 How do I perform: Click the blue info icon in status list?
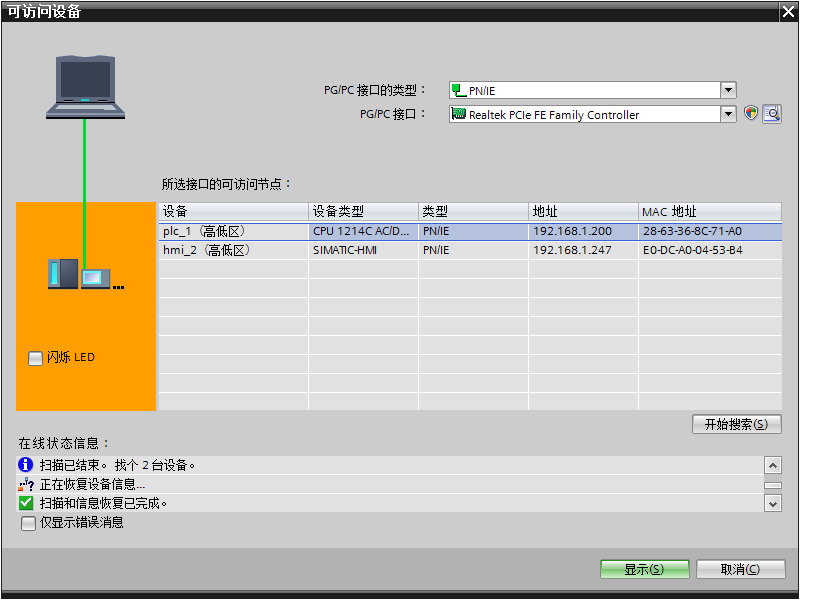25,464
